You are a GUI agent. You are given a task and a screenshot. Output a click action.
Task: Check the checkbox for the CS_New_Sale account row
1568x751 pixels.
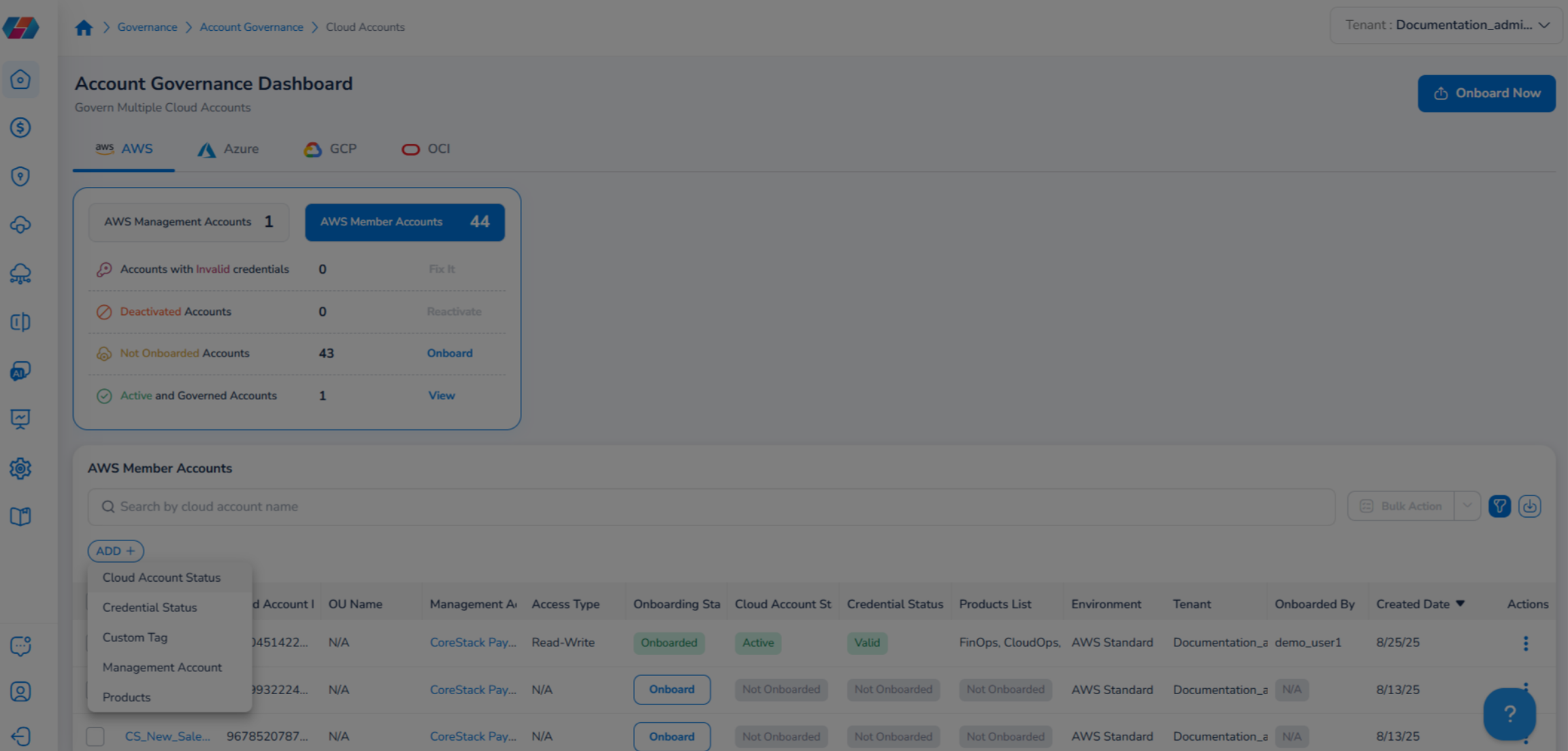click(x=94, y=736)
